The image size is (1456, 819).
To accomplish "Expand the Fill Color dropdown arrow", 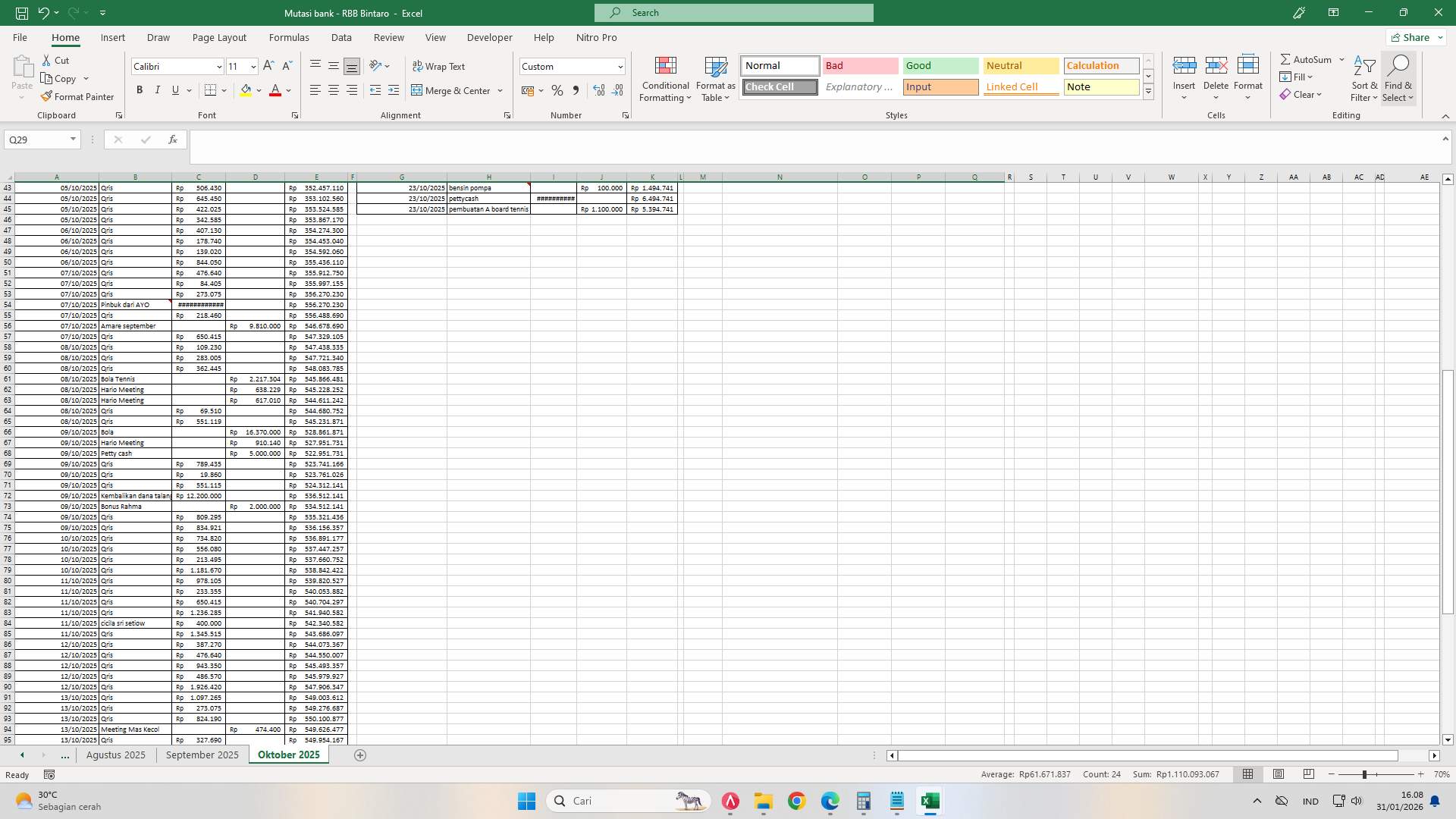I will (x=259, y=90).
